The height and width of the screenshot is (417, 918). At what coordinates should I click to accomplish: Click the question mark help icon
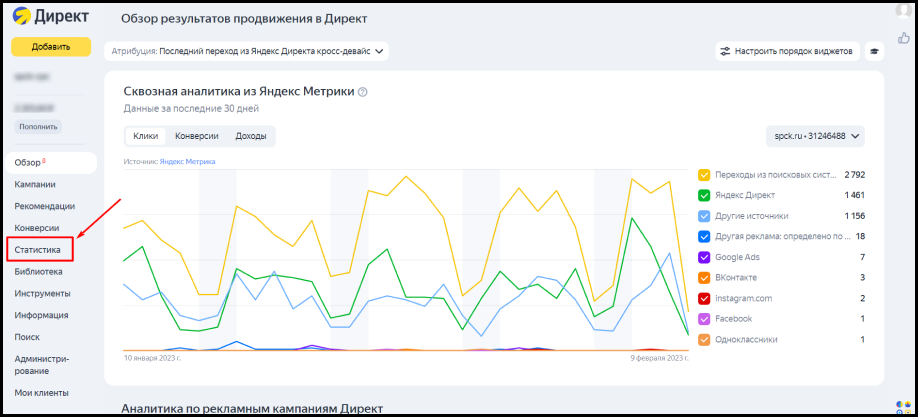362,92
